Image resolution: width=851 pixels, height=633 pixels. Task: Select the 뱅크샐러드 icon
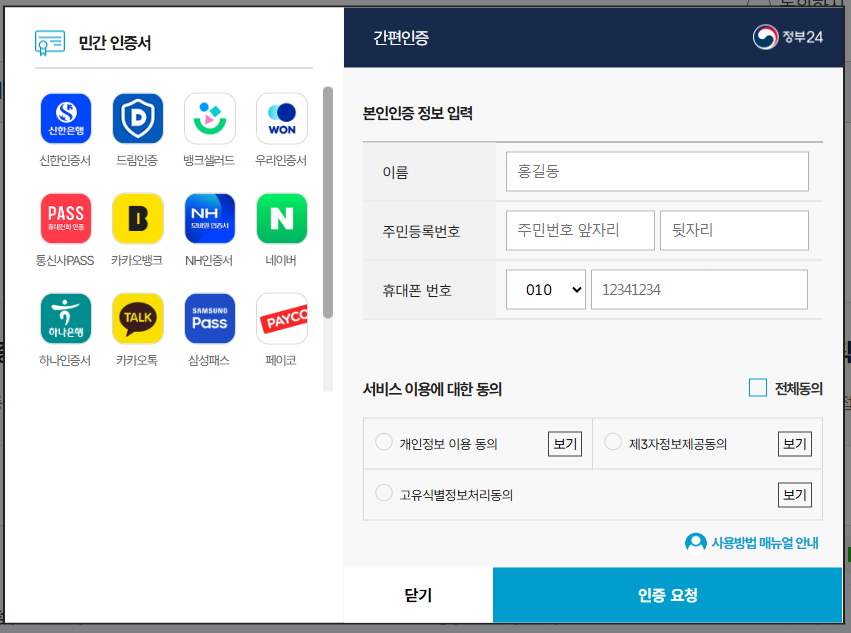click(210, 118)
